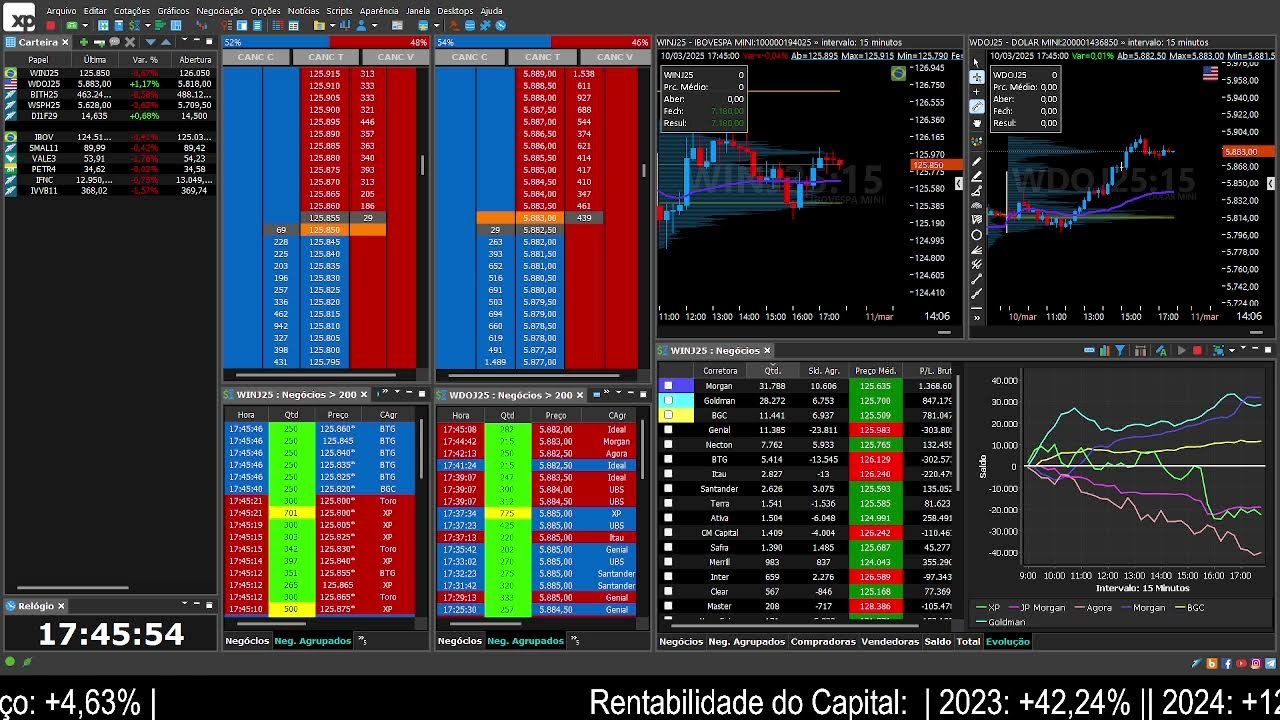This screenshot has height=720, width=1280.
Task: Click the grey play icon in Negócios panel
Action: click(x=1182, y=350)
